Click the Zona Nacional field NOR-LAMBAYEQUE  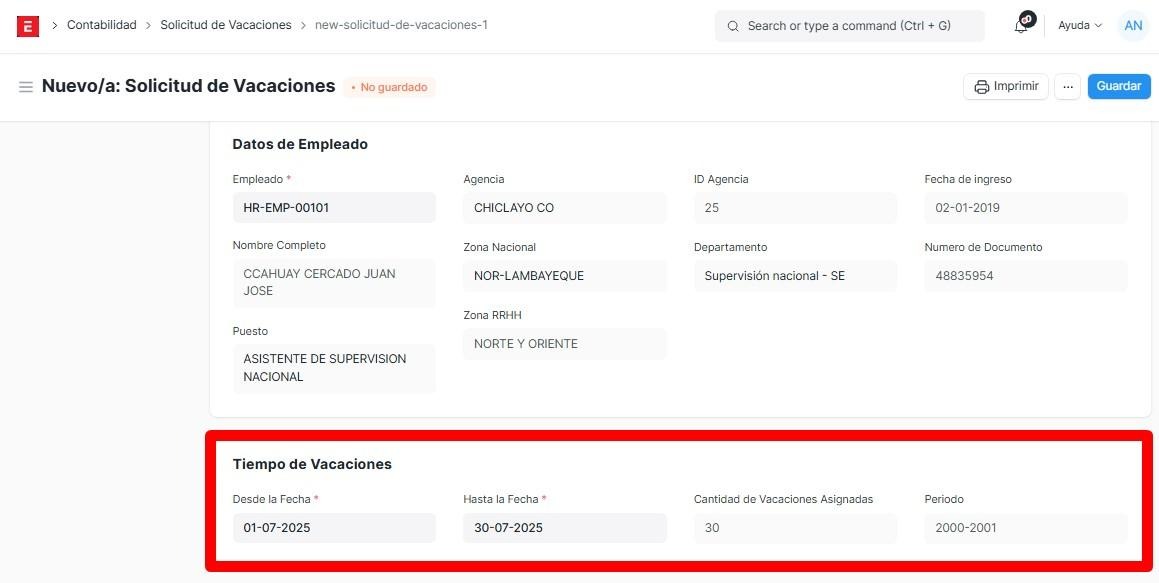tap(564, 276)
